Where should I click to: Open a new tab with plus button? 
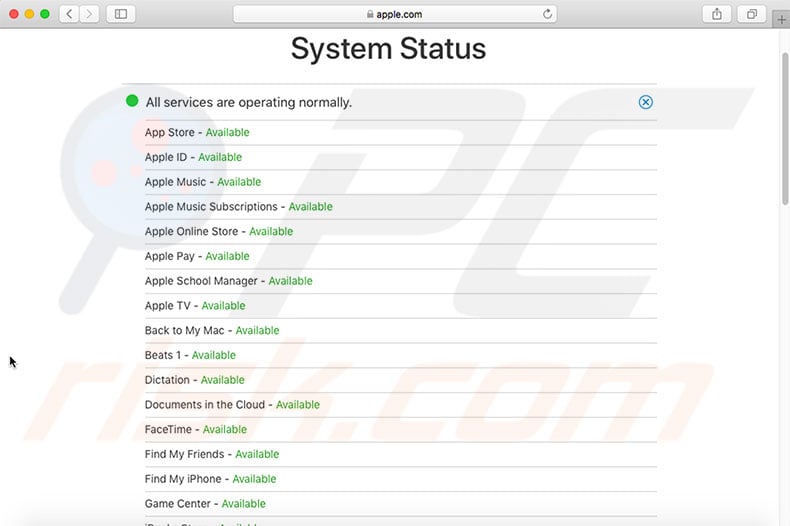[781, 20]
